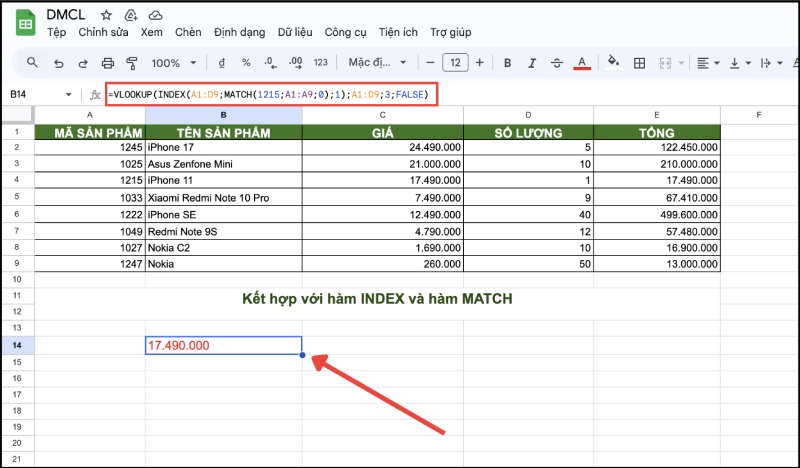Select the Kết hợp với hàm INDEX heading
Image resolution: width=800 pixels, height=468 pixels.
coord(377,299)
